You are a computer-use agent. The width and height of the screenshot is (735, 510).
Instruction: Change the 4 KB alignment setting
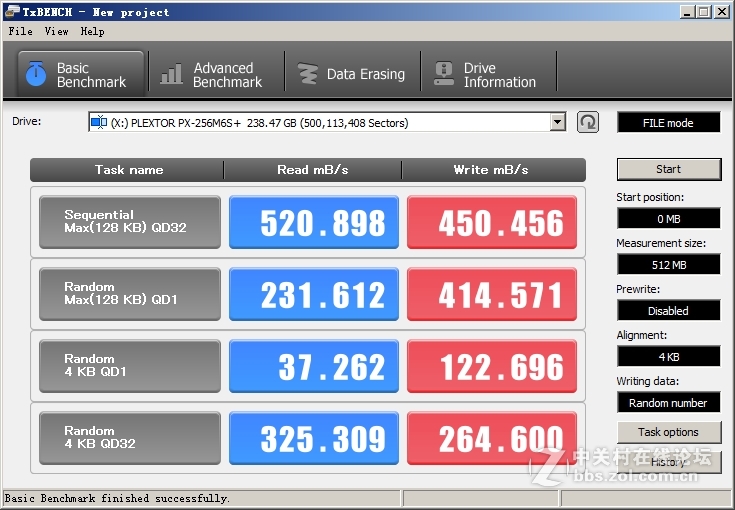coord(668,356)
